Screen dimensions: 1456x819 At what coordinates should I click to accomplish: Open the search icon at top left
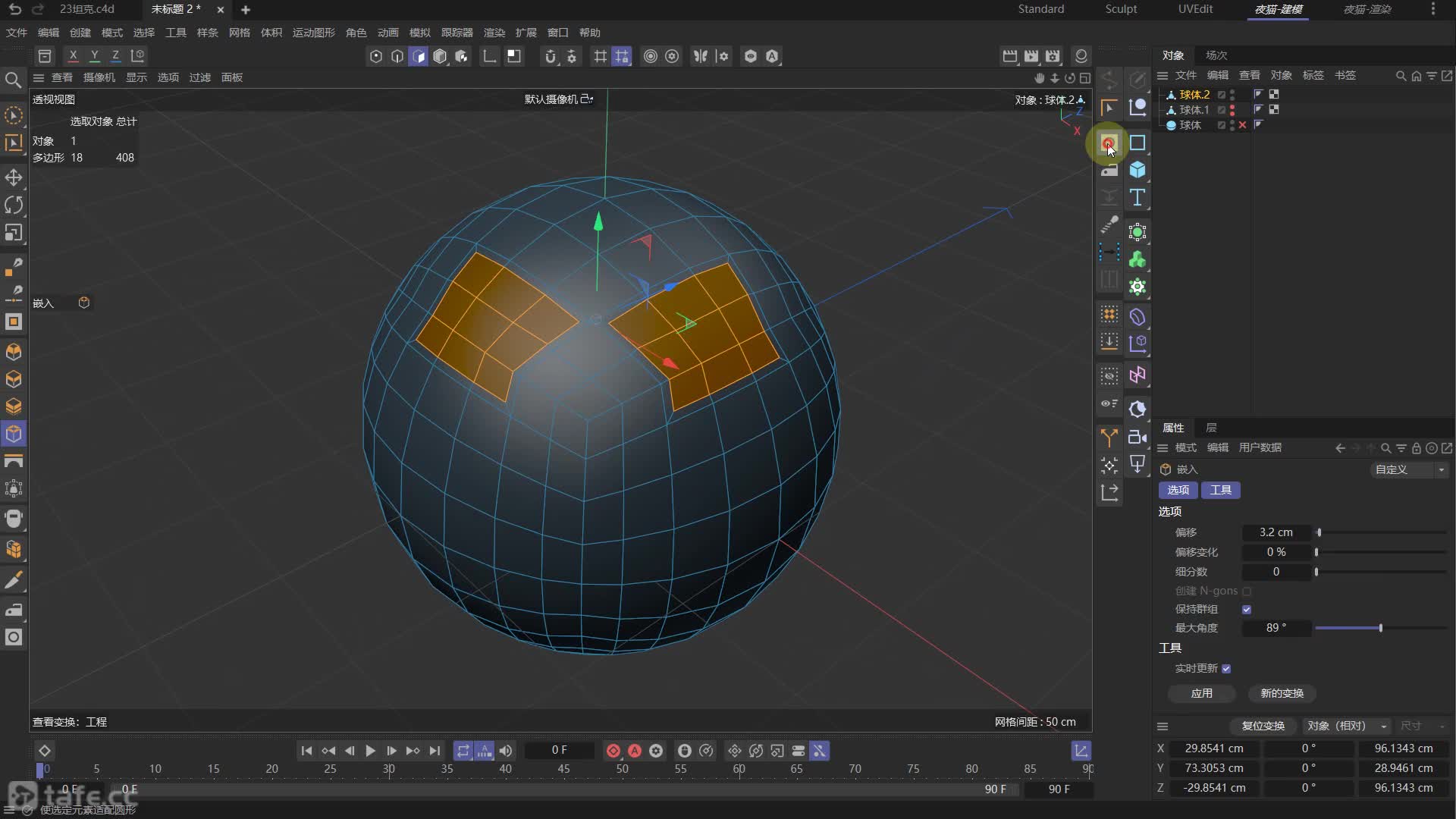pos(13,80)
